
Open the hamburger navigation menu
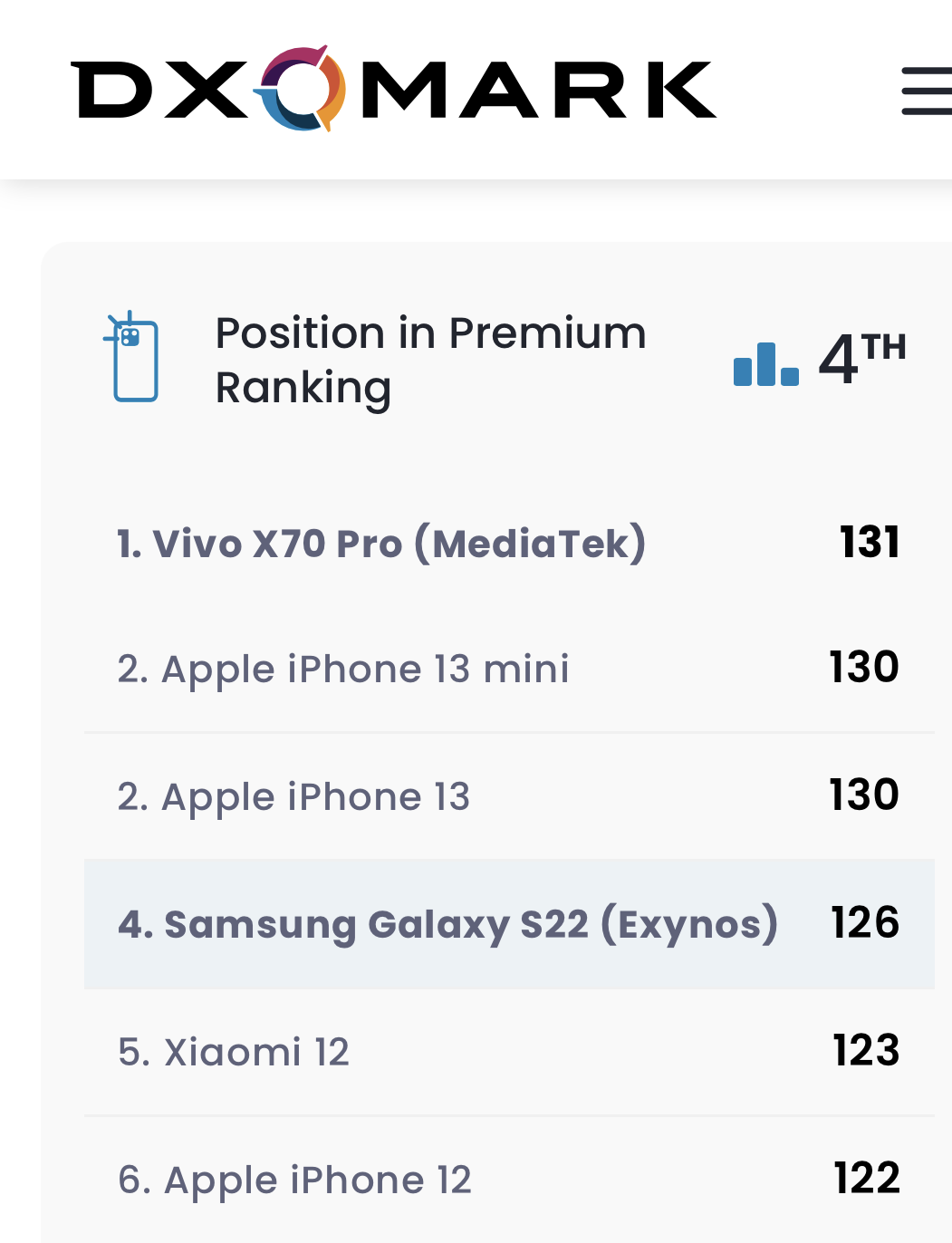tap(927, 91)
